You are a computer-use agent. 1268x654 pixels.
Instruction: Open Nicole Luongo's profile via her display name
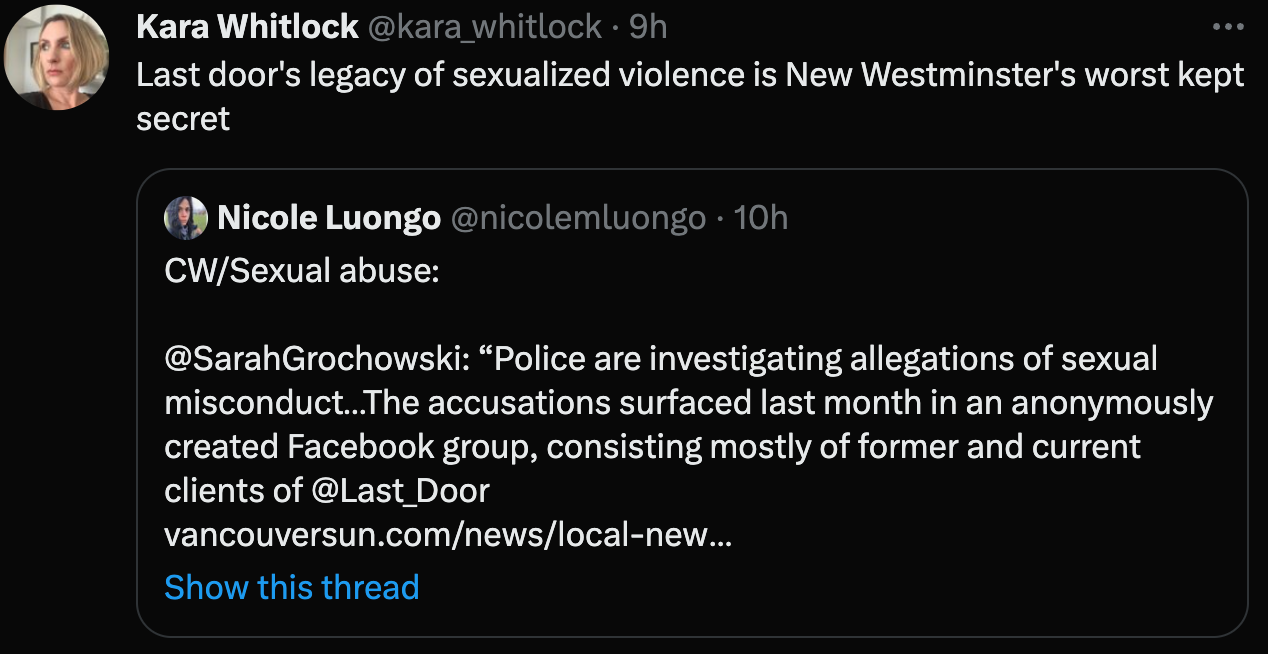click(x=330, y=217)
